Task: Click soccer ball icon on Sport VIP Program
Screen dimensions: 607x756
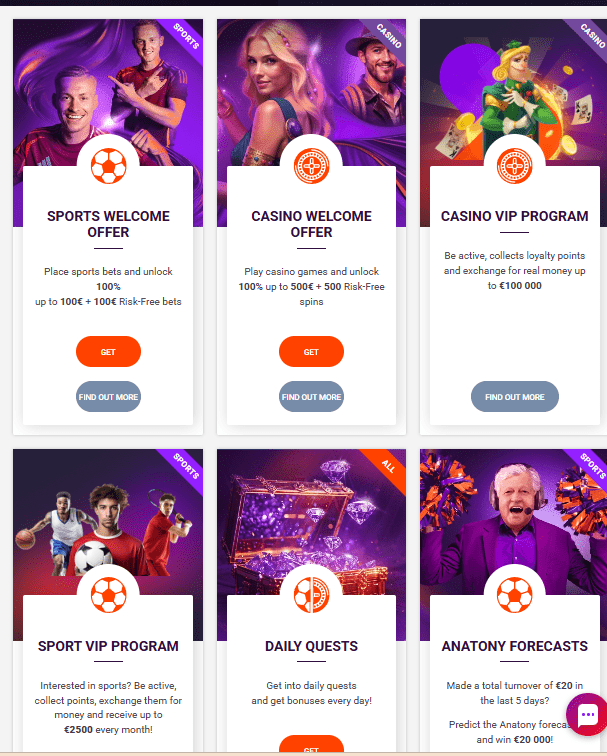Action: click(x=108, y=595)
